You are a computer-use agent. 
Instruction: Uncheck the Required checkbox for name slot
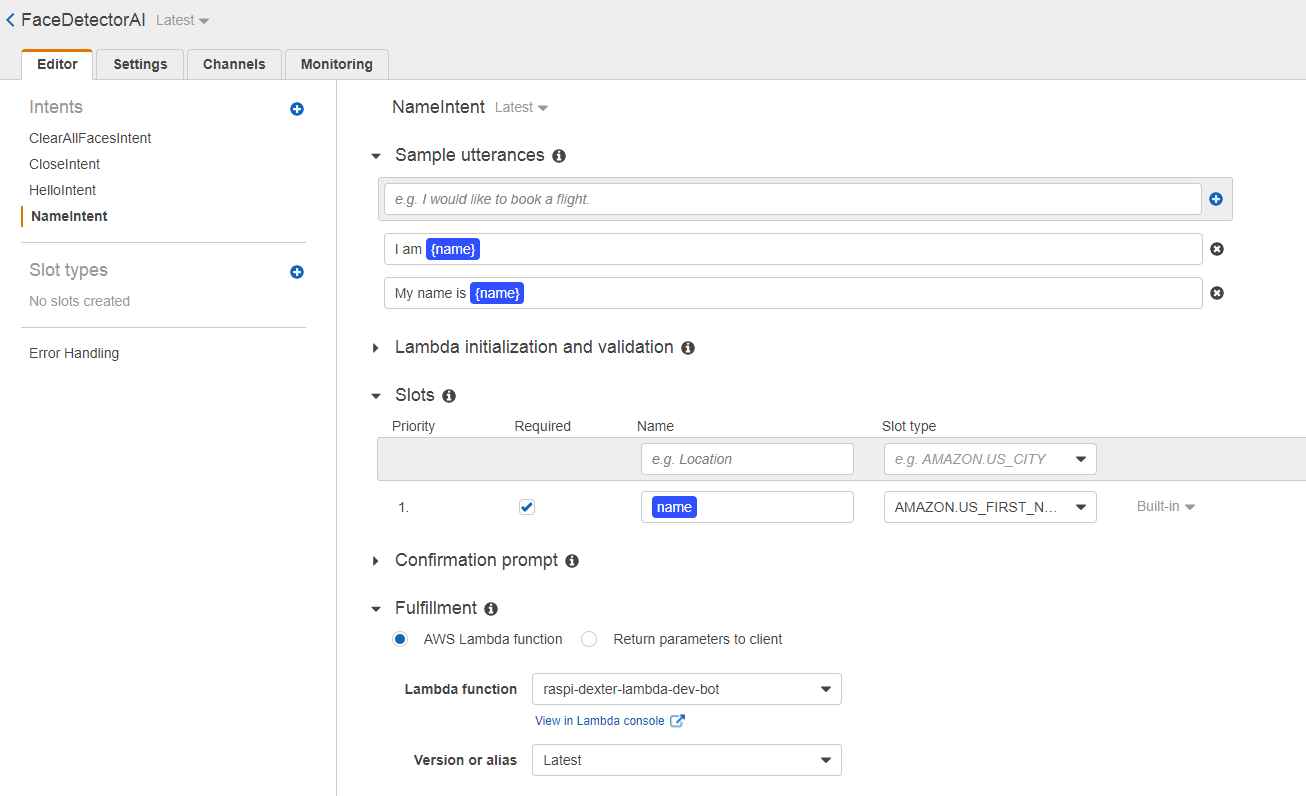(x=527, y=507)
